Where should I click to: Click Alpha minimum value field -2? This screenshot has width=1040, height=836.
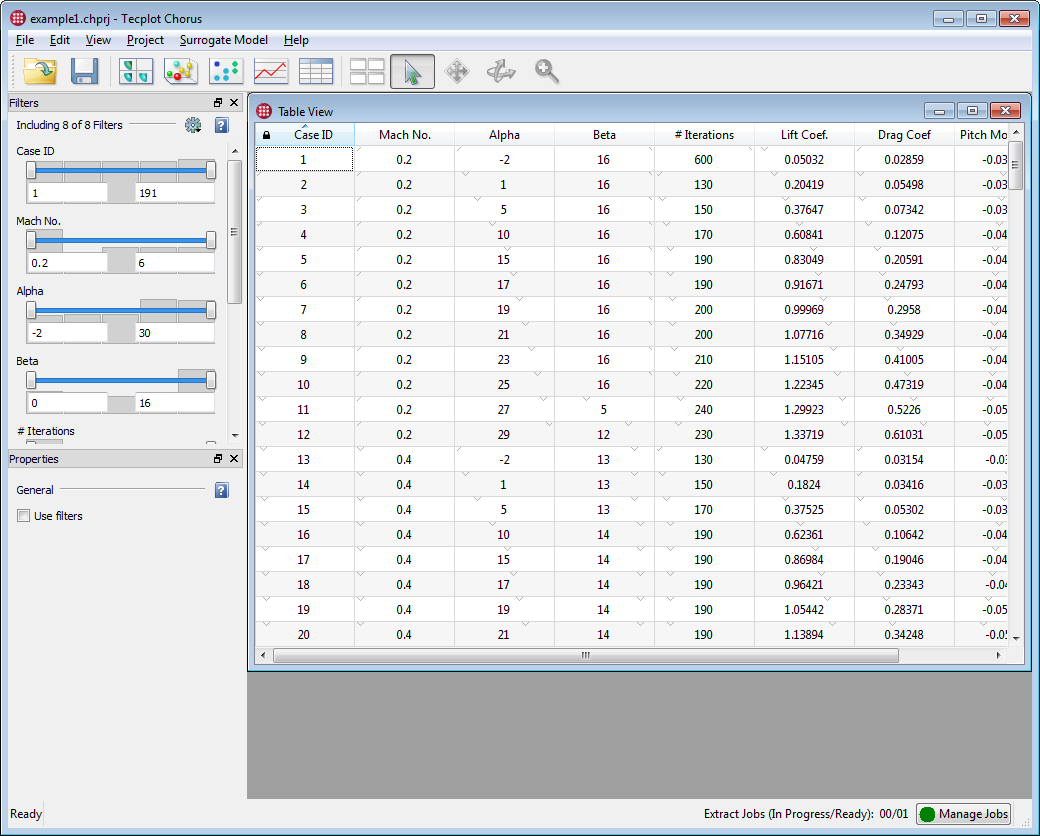pos(67,333)
